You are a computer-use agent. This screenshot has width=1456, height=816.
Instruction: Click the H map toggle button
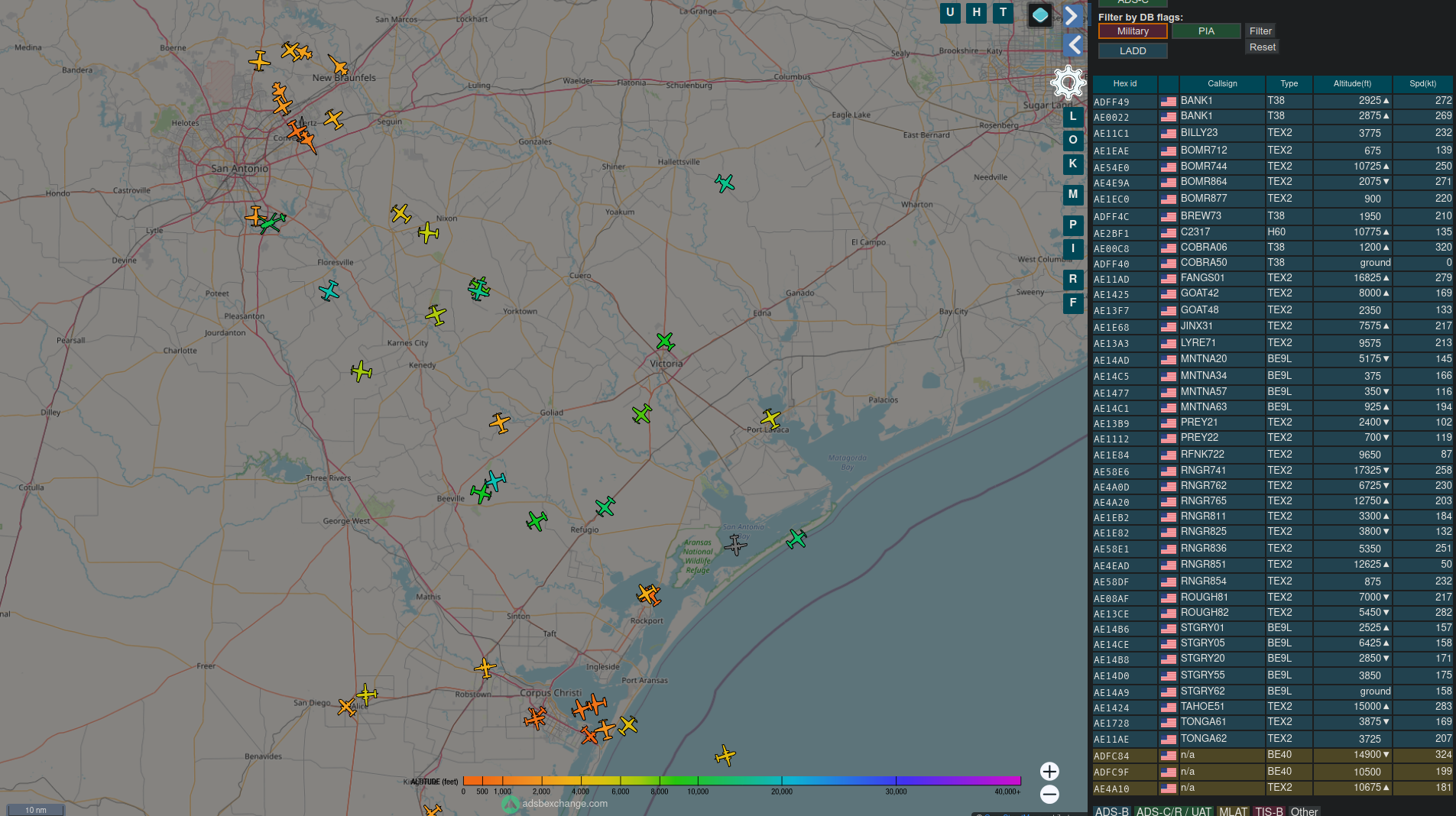tap(976, 13)
